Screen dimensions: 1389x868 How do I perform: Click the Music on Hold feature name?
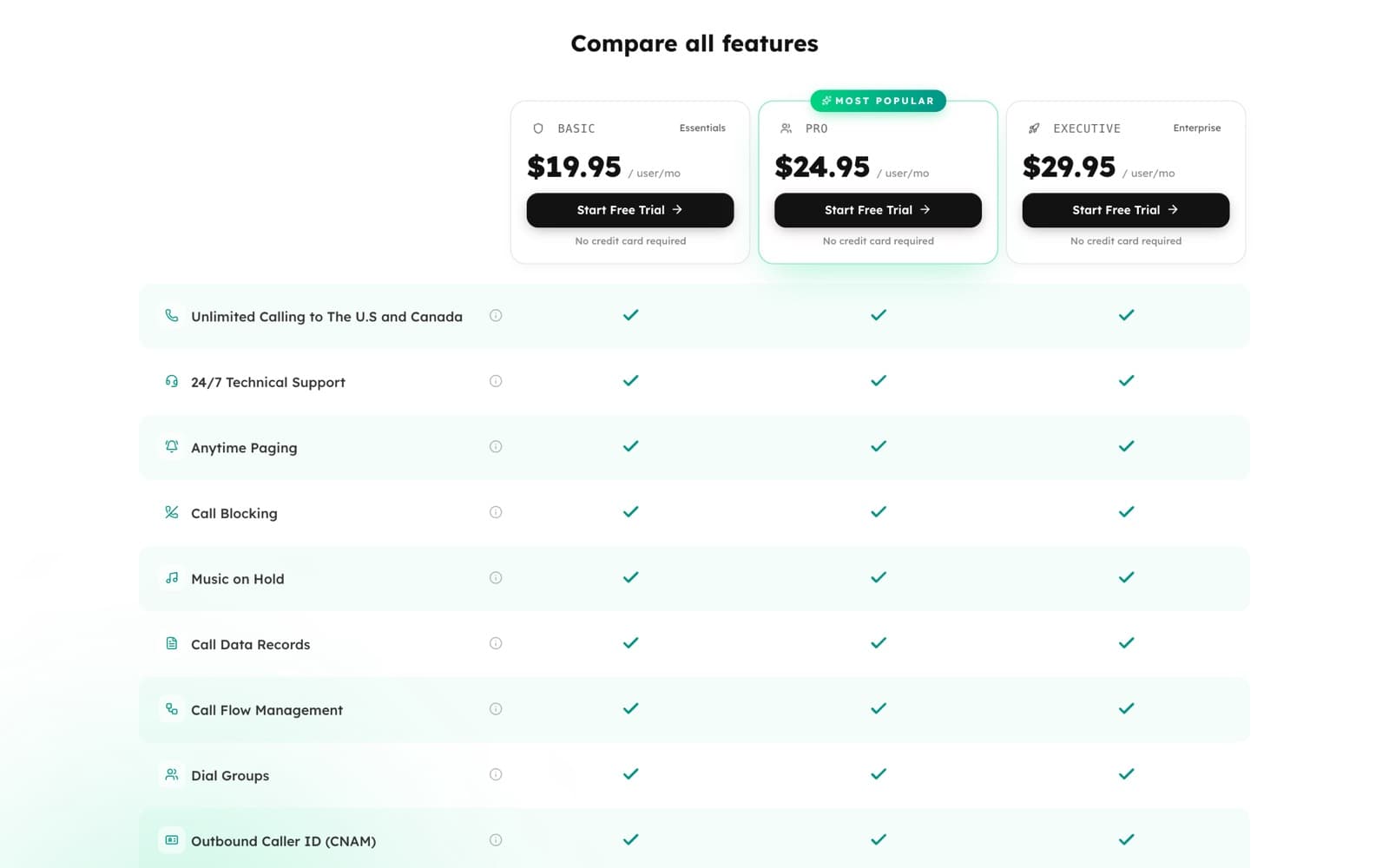pyautogui.click(x=238, y=579)
